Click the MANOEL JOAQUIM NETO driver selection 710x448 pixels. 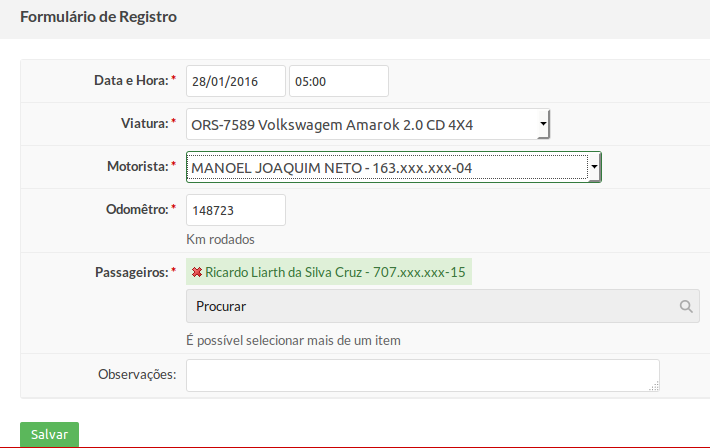pos(393,167)
